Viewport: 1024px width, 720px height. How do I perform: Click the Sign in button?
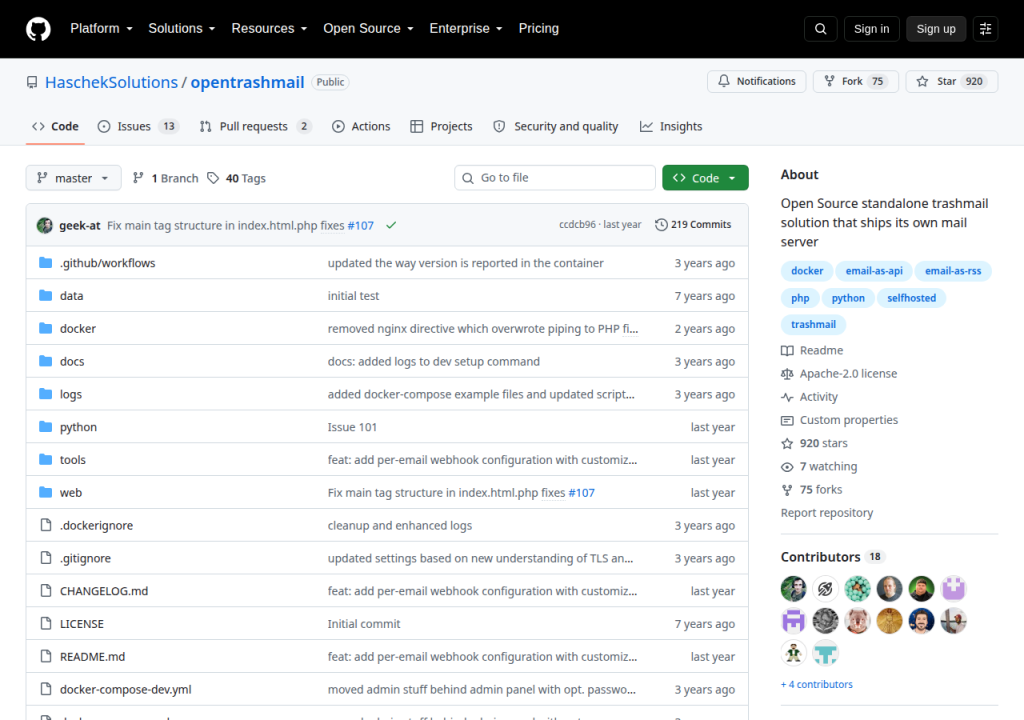tap(871, 29)
